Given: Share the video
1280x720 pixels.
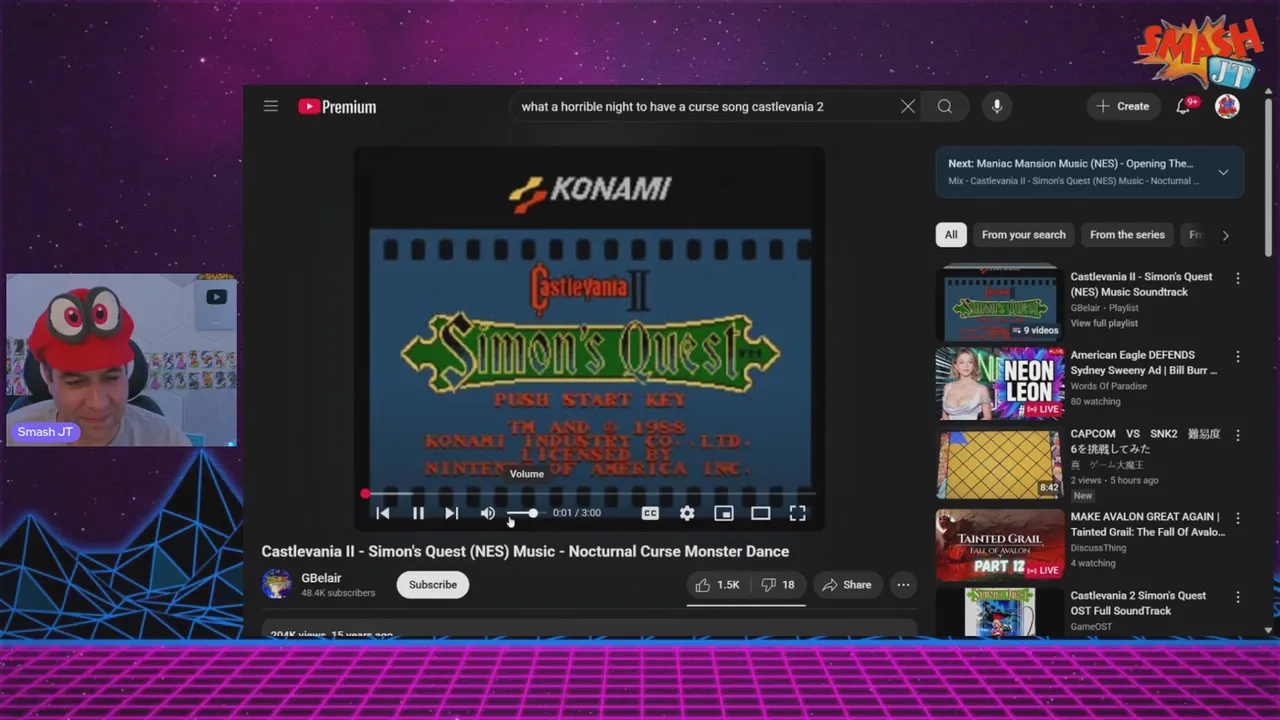Looking at the screenshot, I should pyautogui.click(x=847, y=585).
